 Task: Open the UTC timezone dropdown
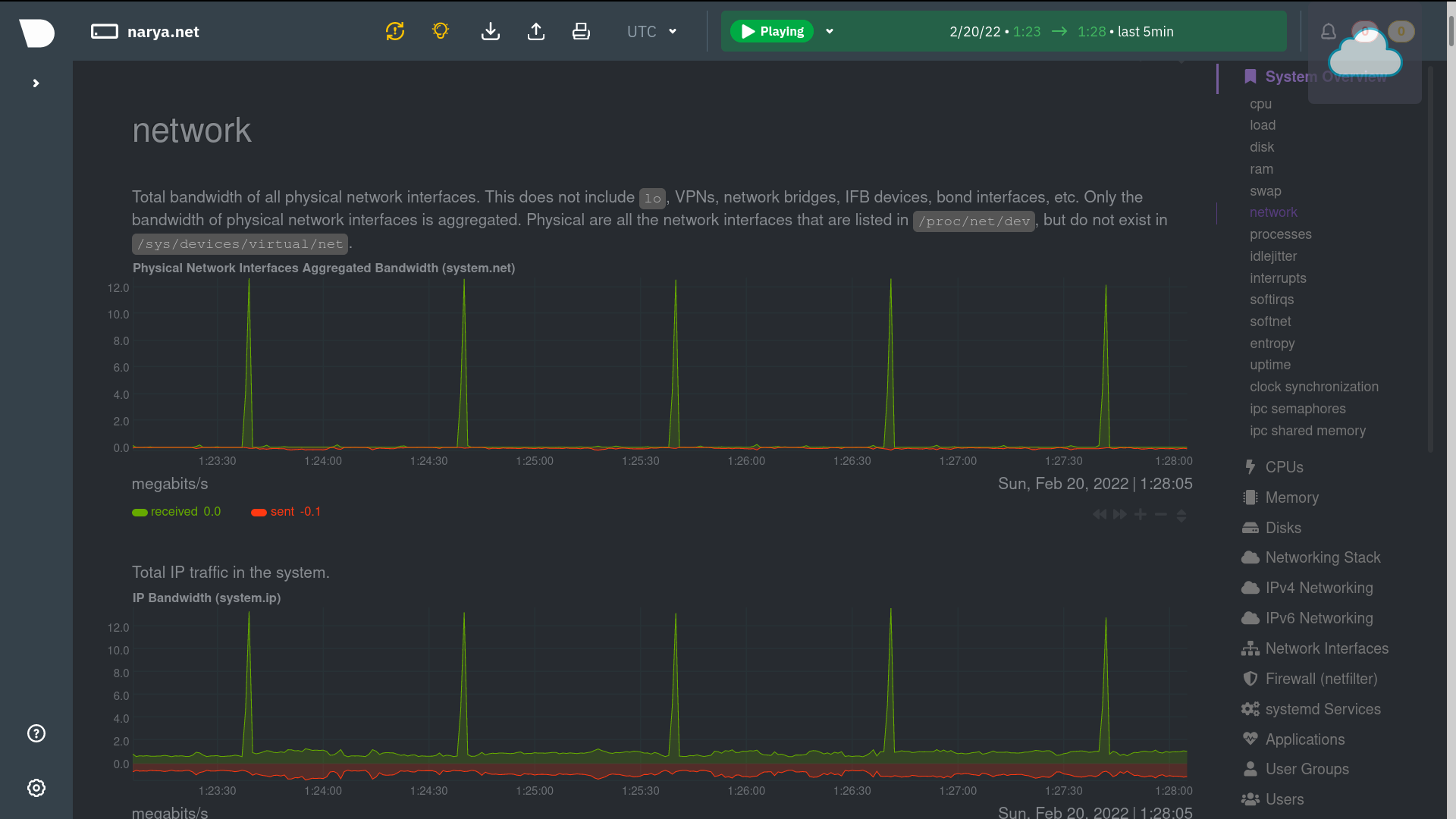(651, 31)
